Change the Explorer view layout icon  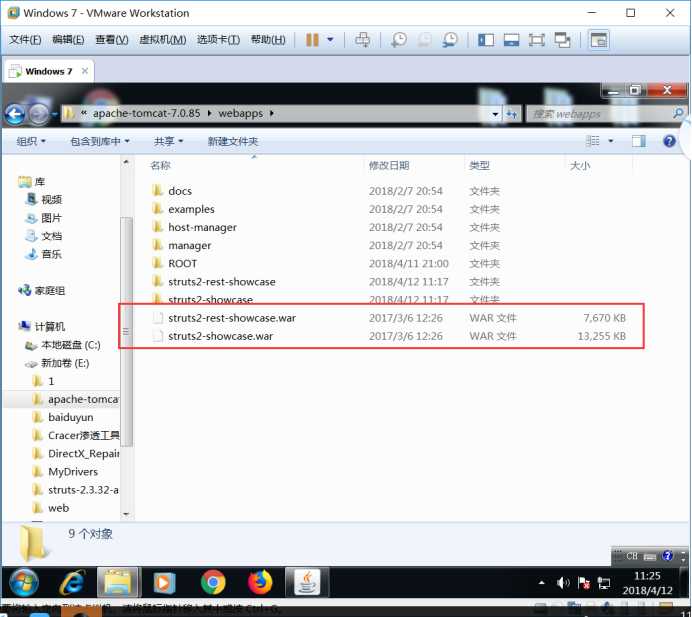click(592, 141)
